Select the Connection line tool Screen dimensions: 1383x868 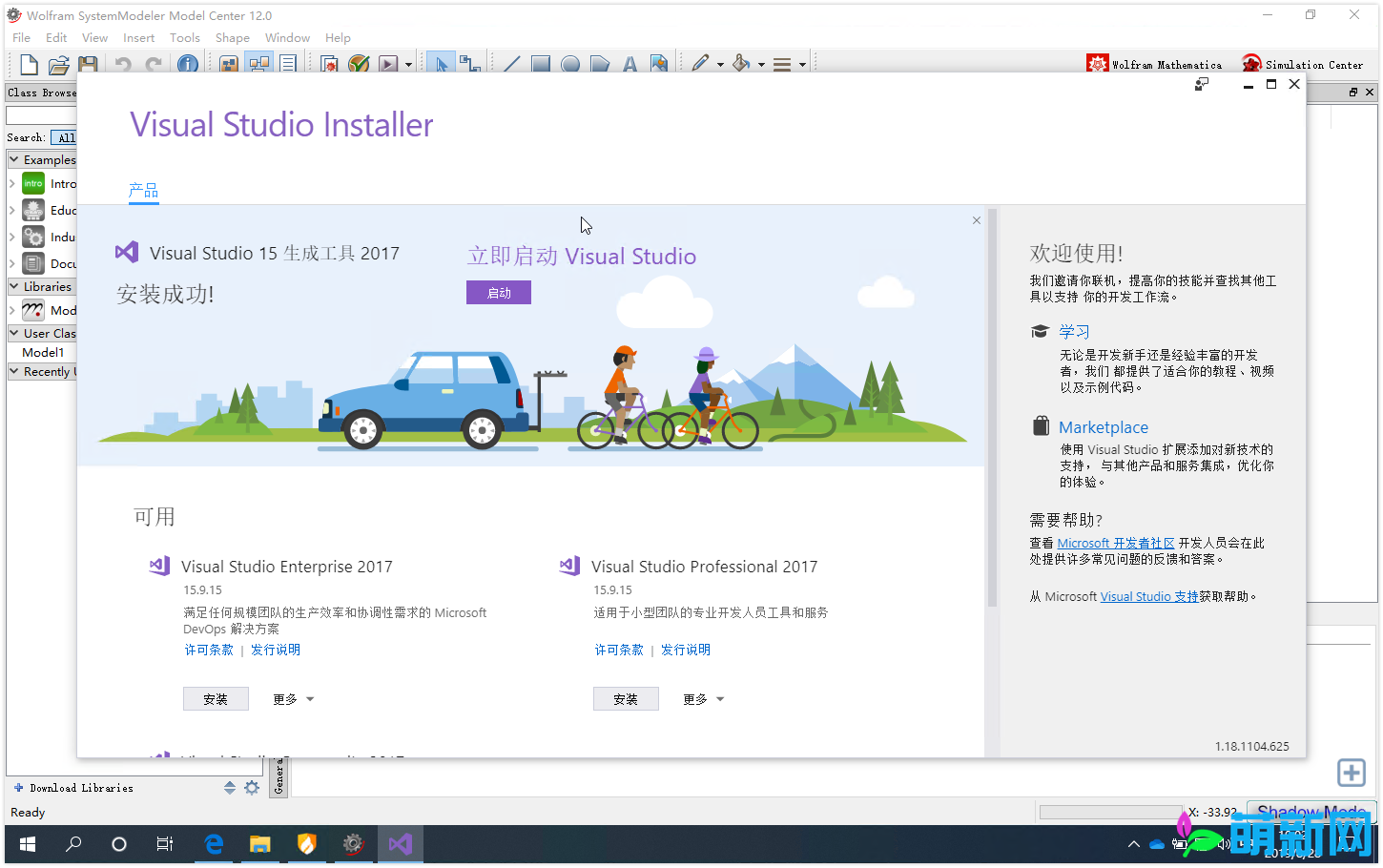point(469,64)
